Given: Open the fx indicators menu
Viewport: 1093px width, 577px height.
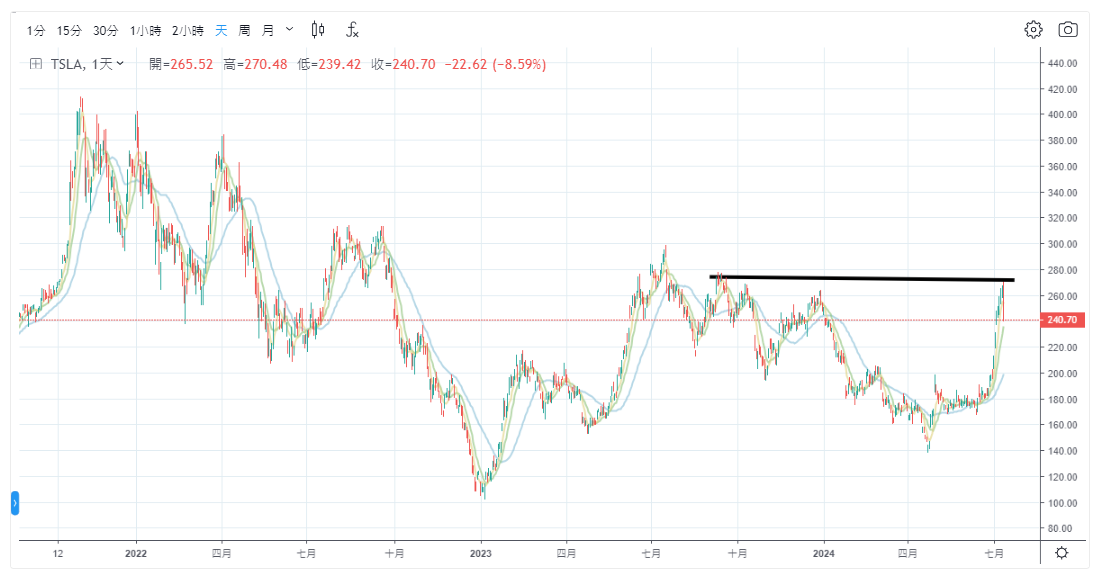Looking at the screenshot, I should [x=352, y=30].
